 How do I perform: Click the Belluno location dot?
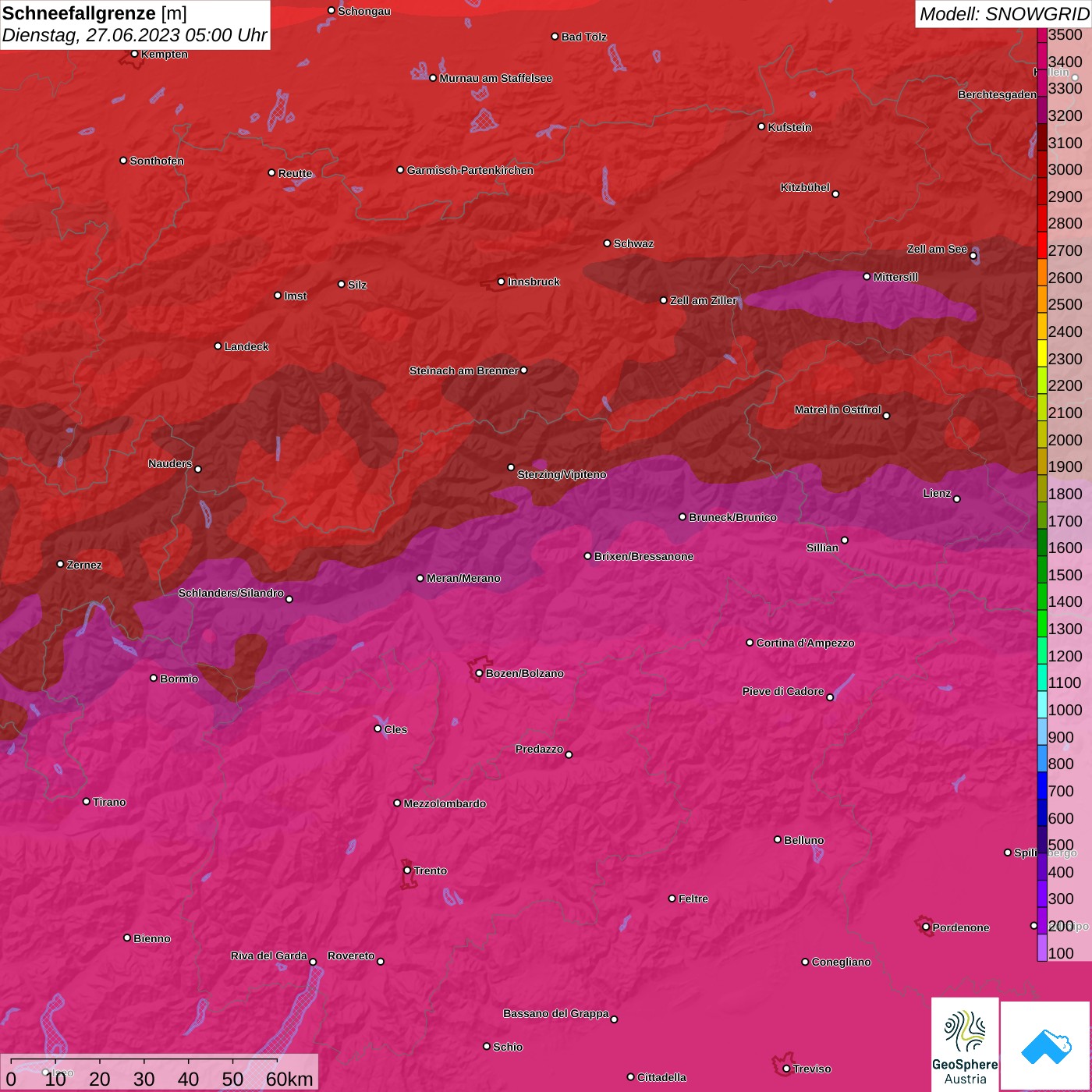tap(777, 839)
